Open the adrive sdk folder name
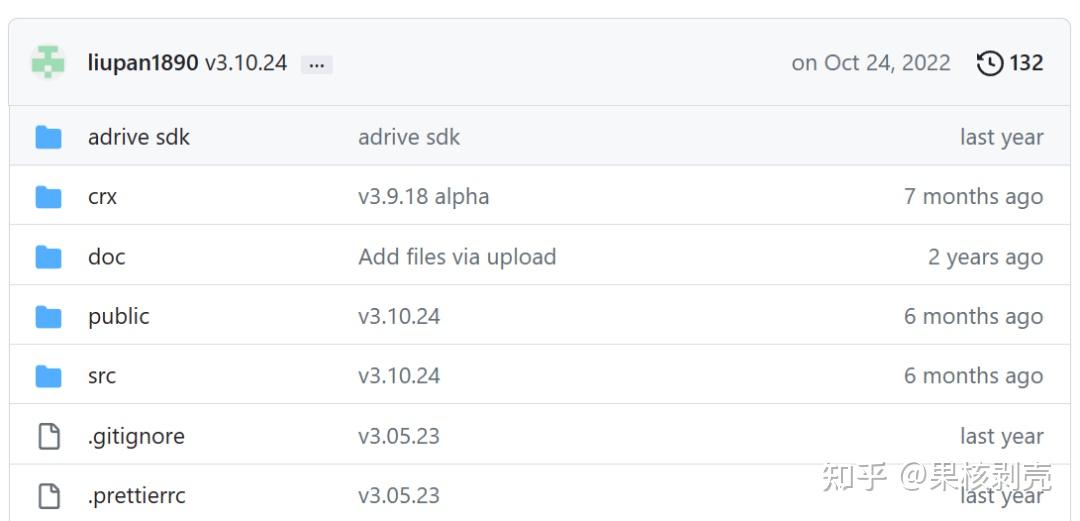The height and width of the screenshot is (521, 1080). [x=139, y=137]
